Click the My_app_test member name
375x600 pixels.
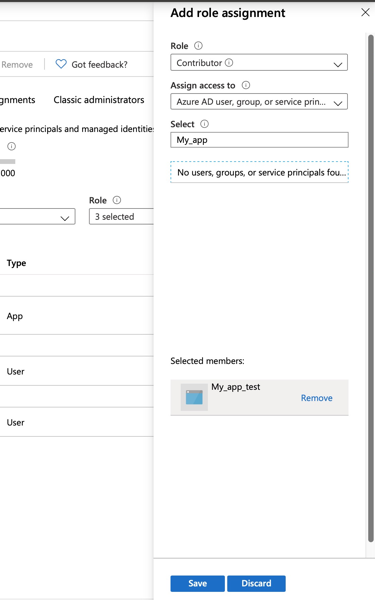point(236,387)
